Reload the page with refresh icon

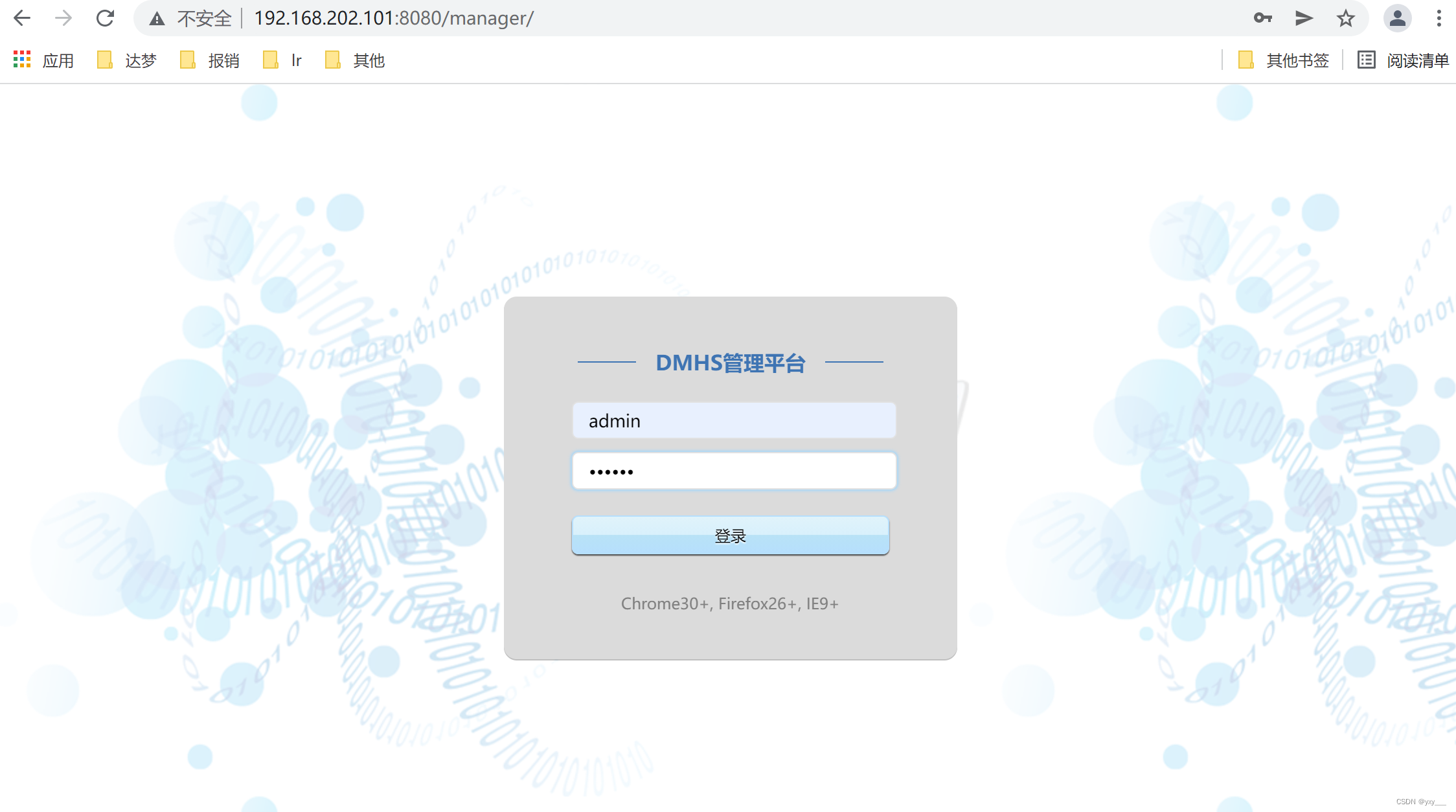coord(105,18)
